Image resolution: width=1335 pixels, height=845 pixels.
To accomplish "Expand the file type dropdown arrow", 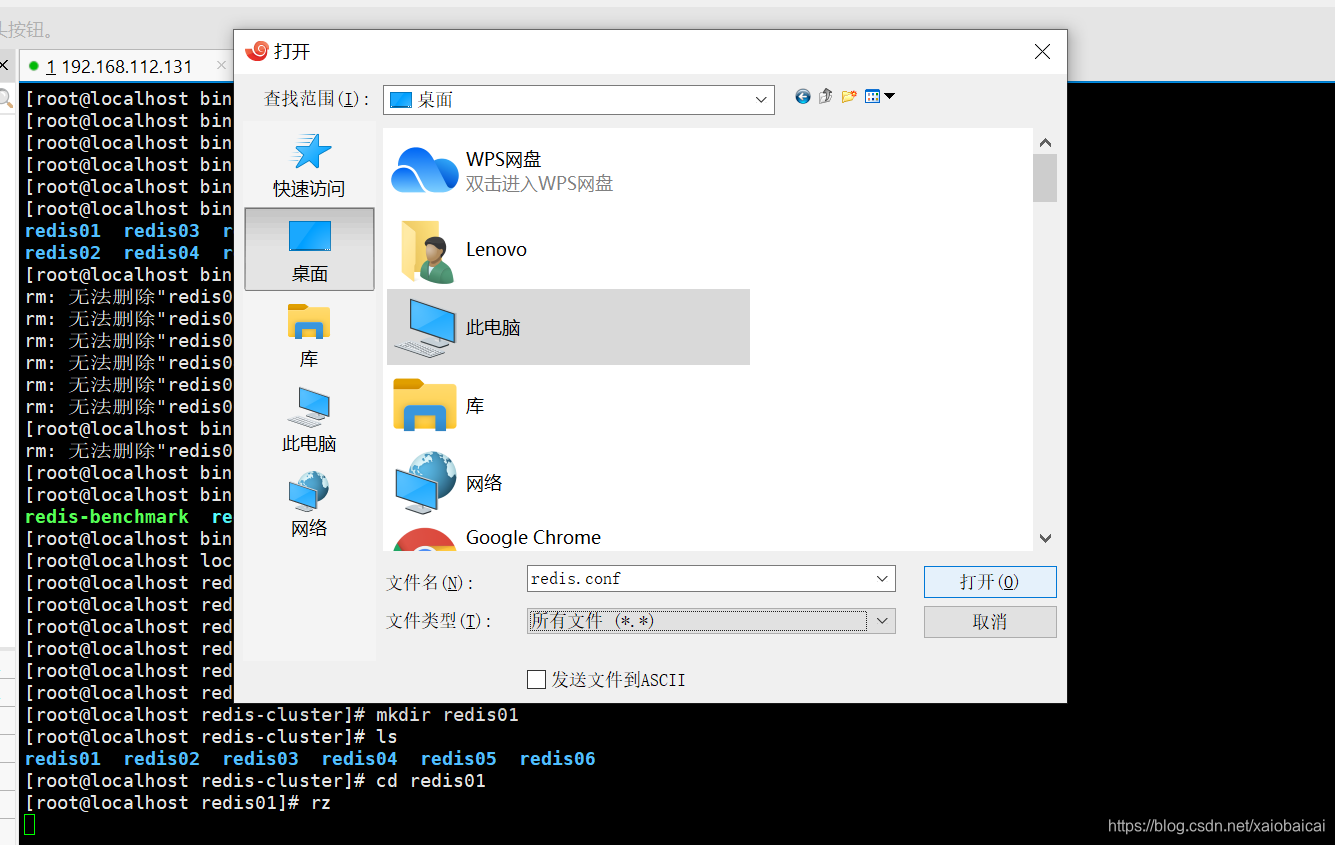I will (882, 621).
